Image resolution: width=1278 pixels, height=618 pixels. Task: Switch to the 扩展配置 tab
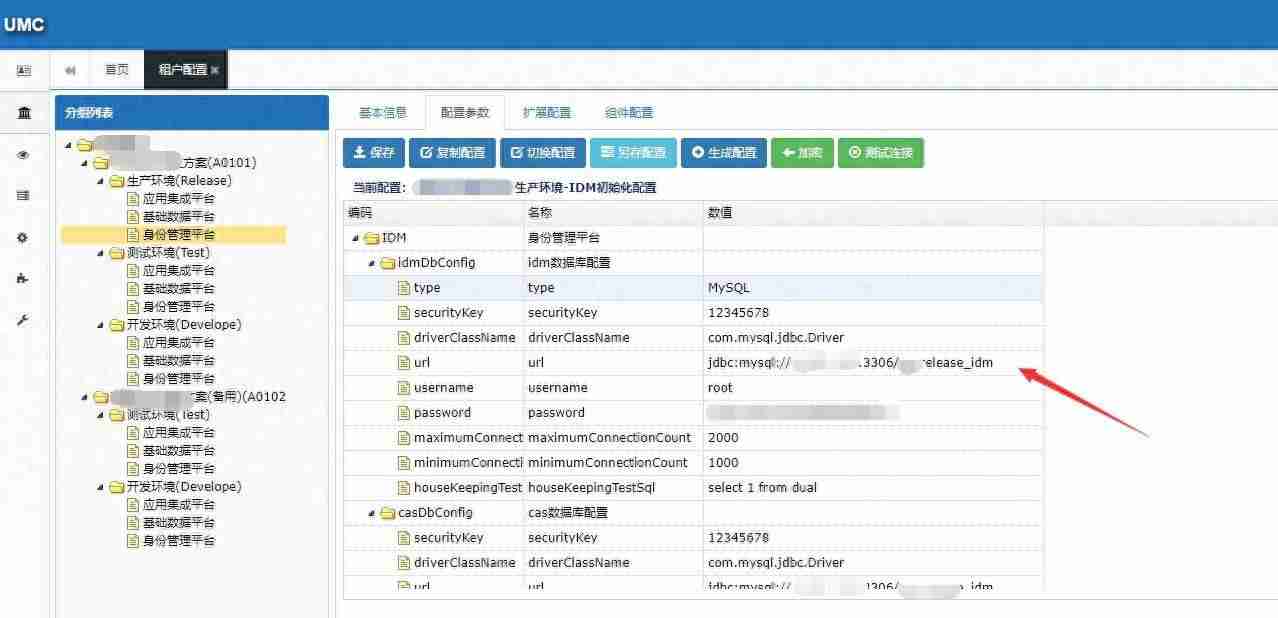pos(547,113)
